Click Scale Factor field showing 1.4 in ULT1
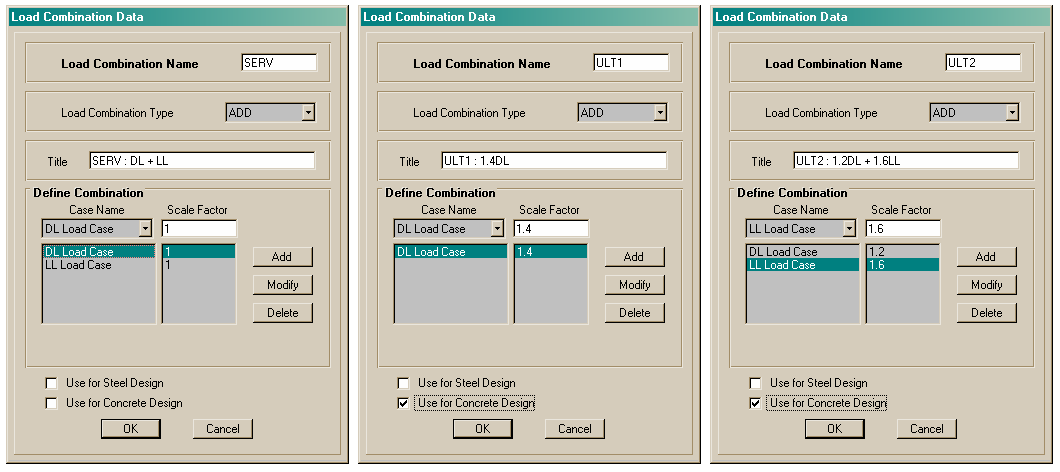Viewport: 1060px width, 472px height. (552, 229)
